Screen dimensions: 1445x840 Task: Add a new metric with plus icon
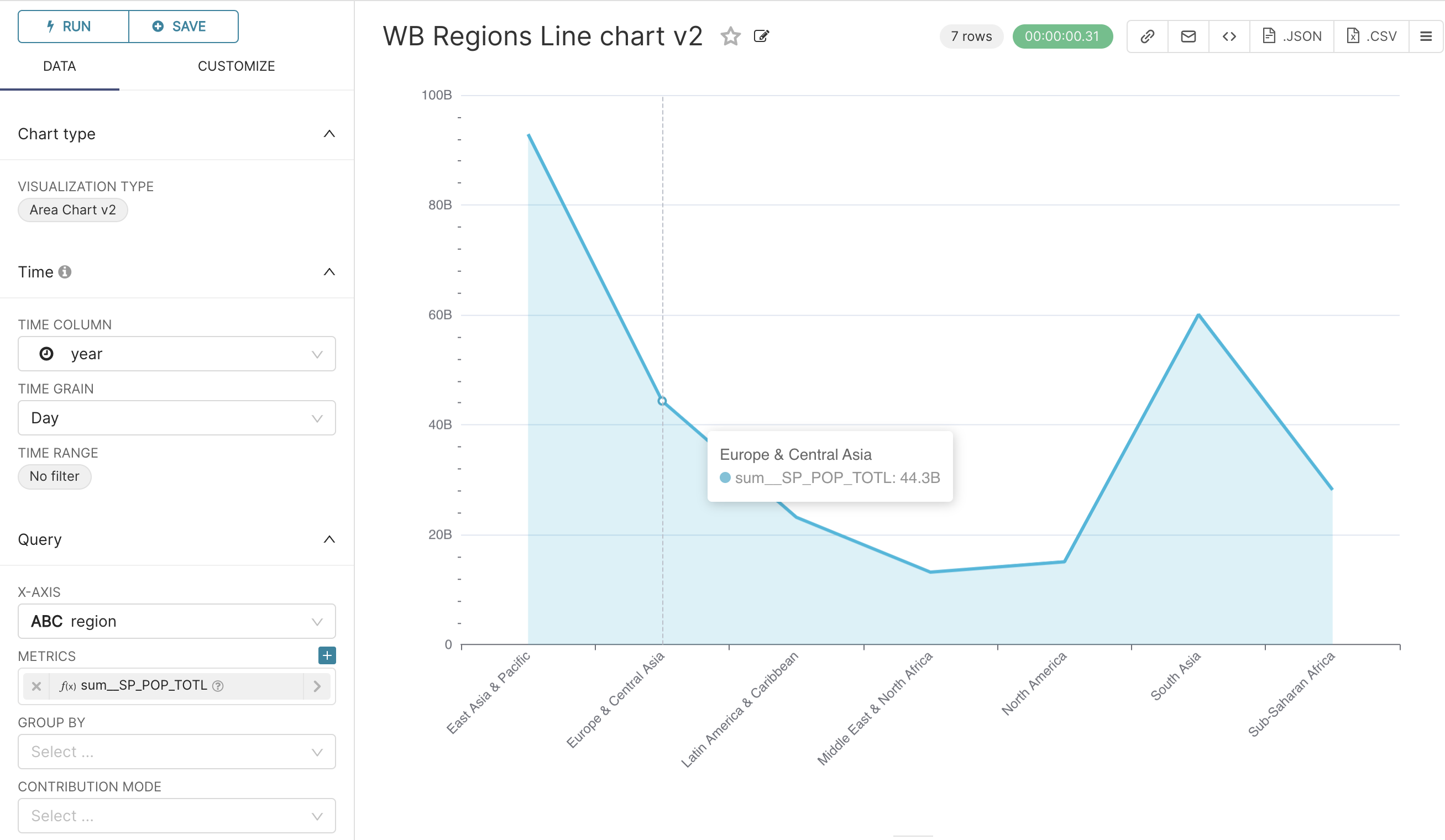pos(327,655)
